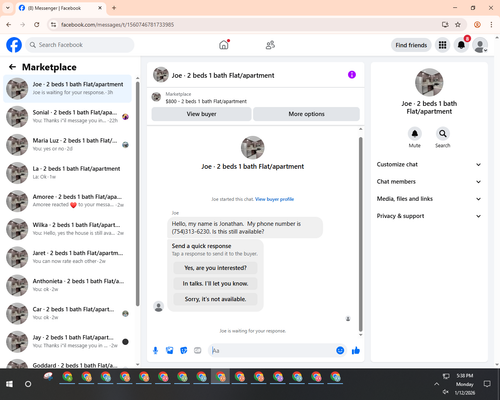
Task: Attach a photo with the image icon
Action: tap(170, 350)
